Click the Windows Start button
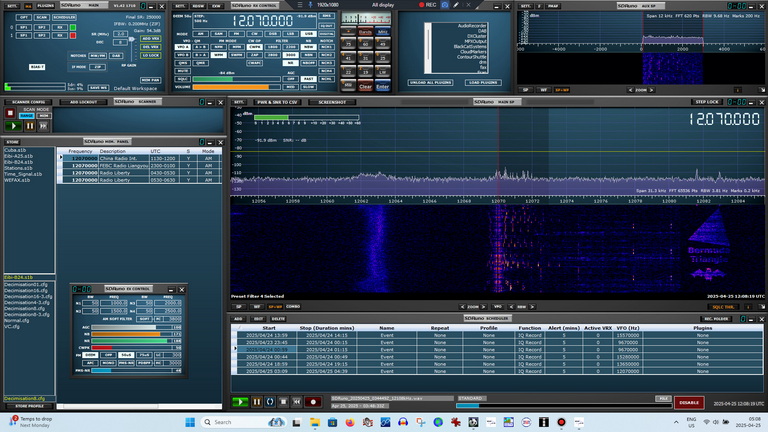This screenshot has width=768, height=432. [189, 422]
